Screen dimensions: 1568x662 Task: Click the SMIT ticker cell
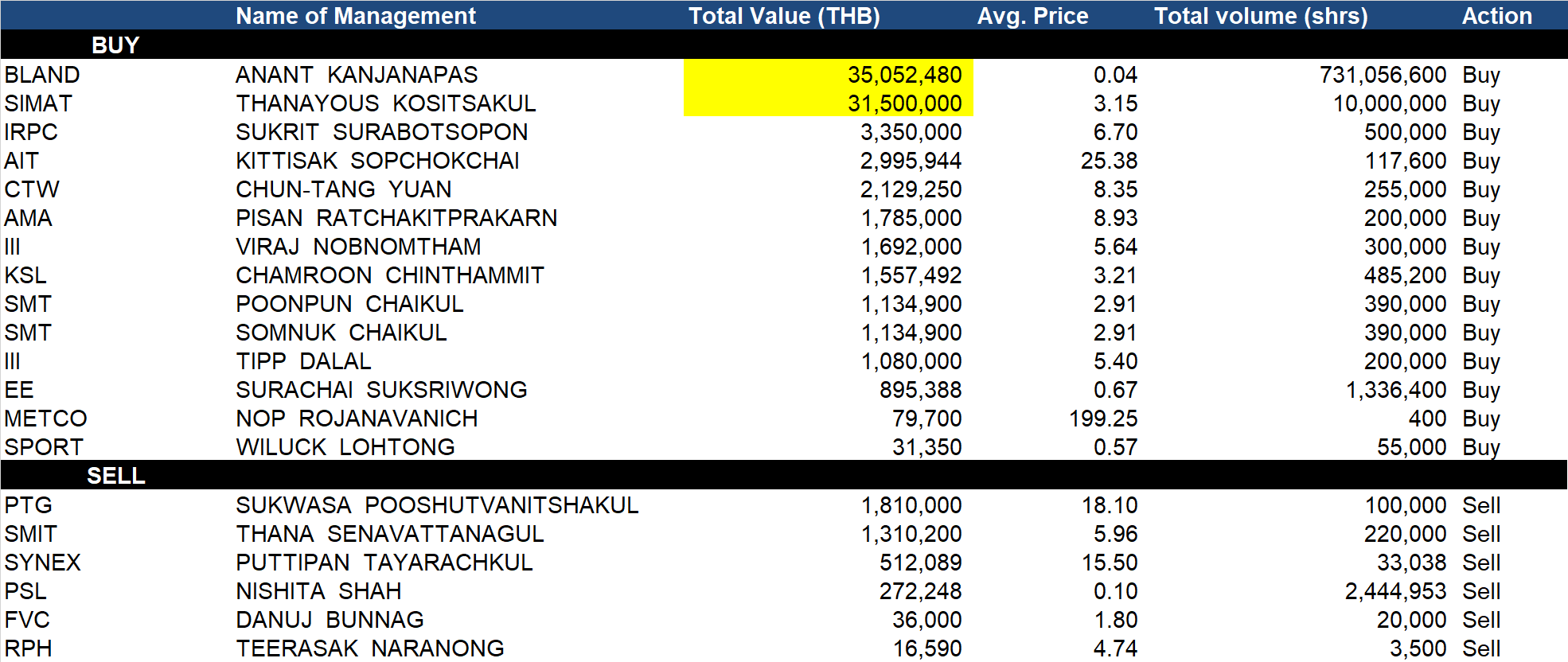click(x=30, y=534)
